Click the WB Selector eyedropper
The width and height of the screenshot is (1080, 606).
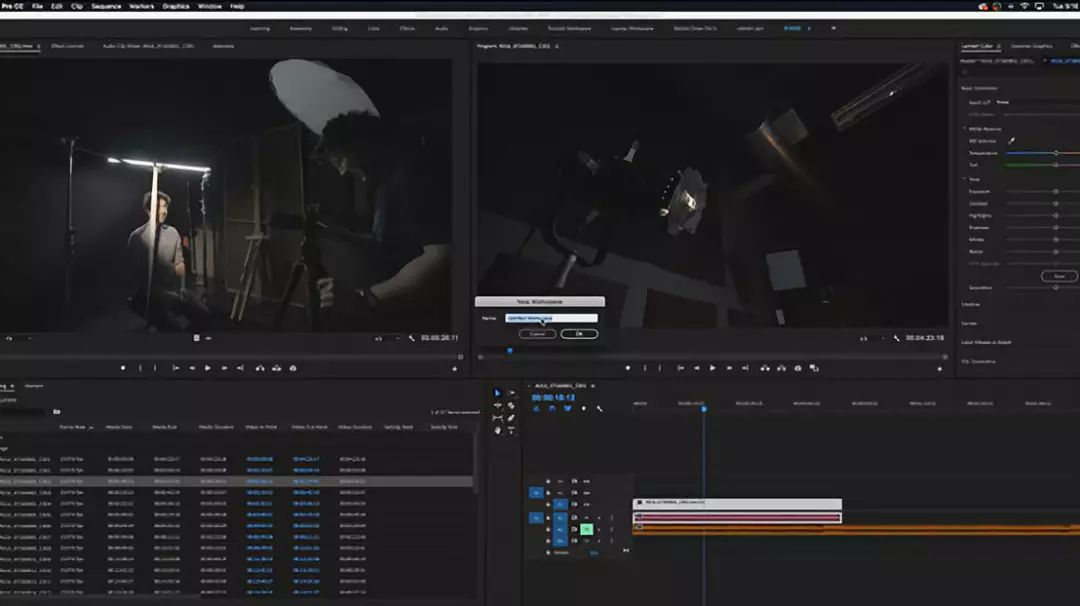click(1011, 141)
